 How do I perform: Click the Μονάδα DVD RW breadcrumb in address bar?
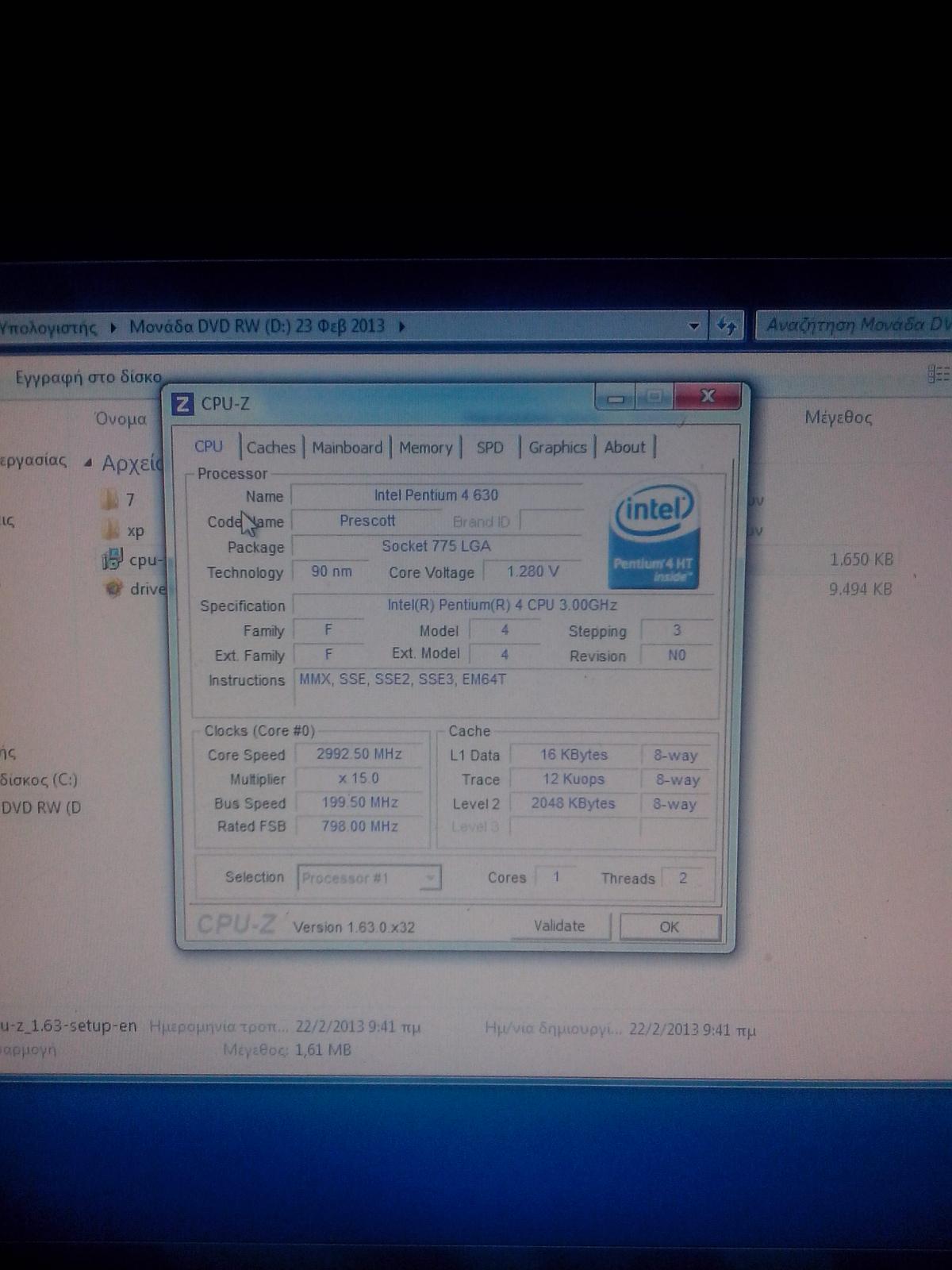(x=257, y=326)
